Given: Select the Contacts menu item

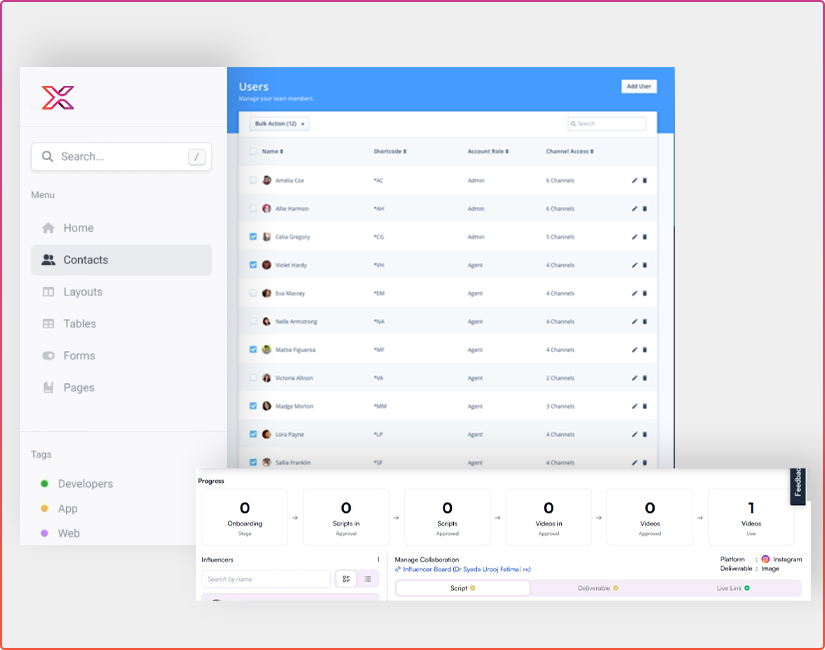Looking at the screenshot, I should [85, 260].
